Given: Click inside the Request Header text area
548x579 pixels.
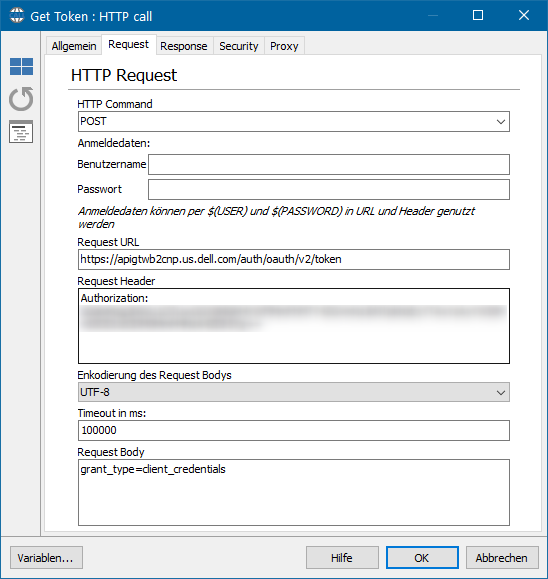Looking at the screenshot, I should (x=294, y=326).
